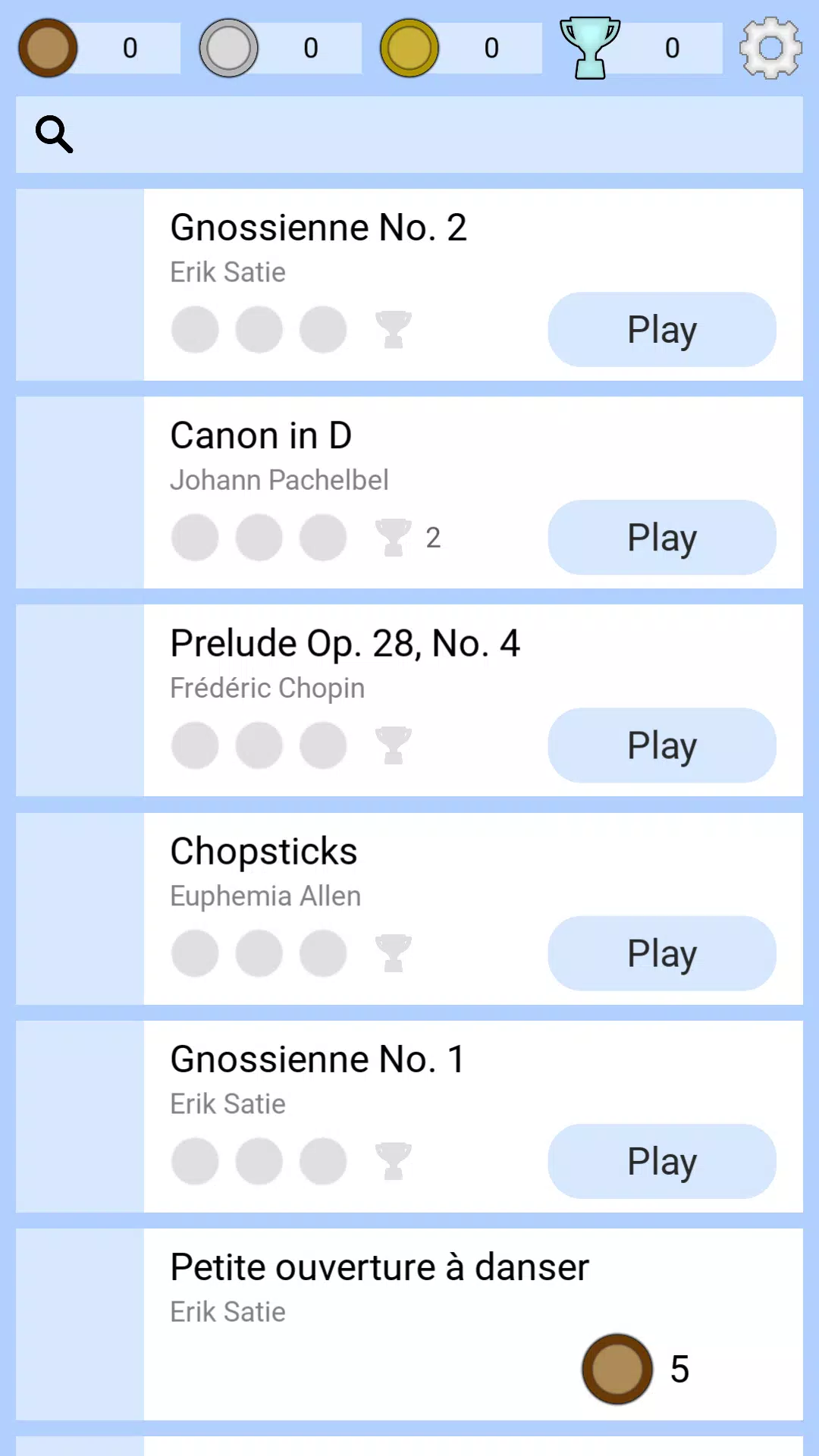
Task: Play Gnossienne No. 2
Action: tap(661, 330)
